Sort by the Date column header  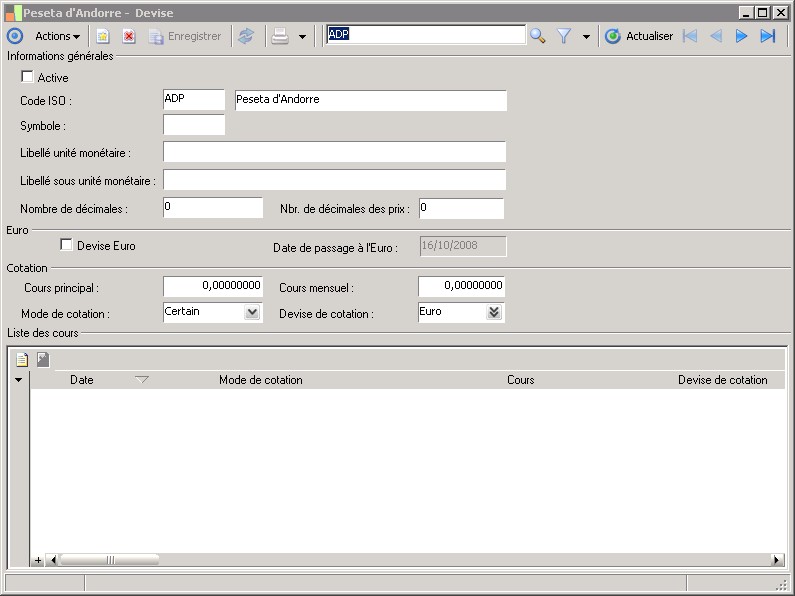tap(82, 380)
